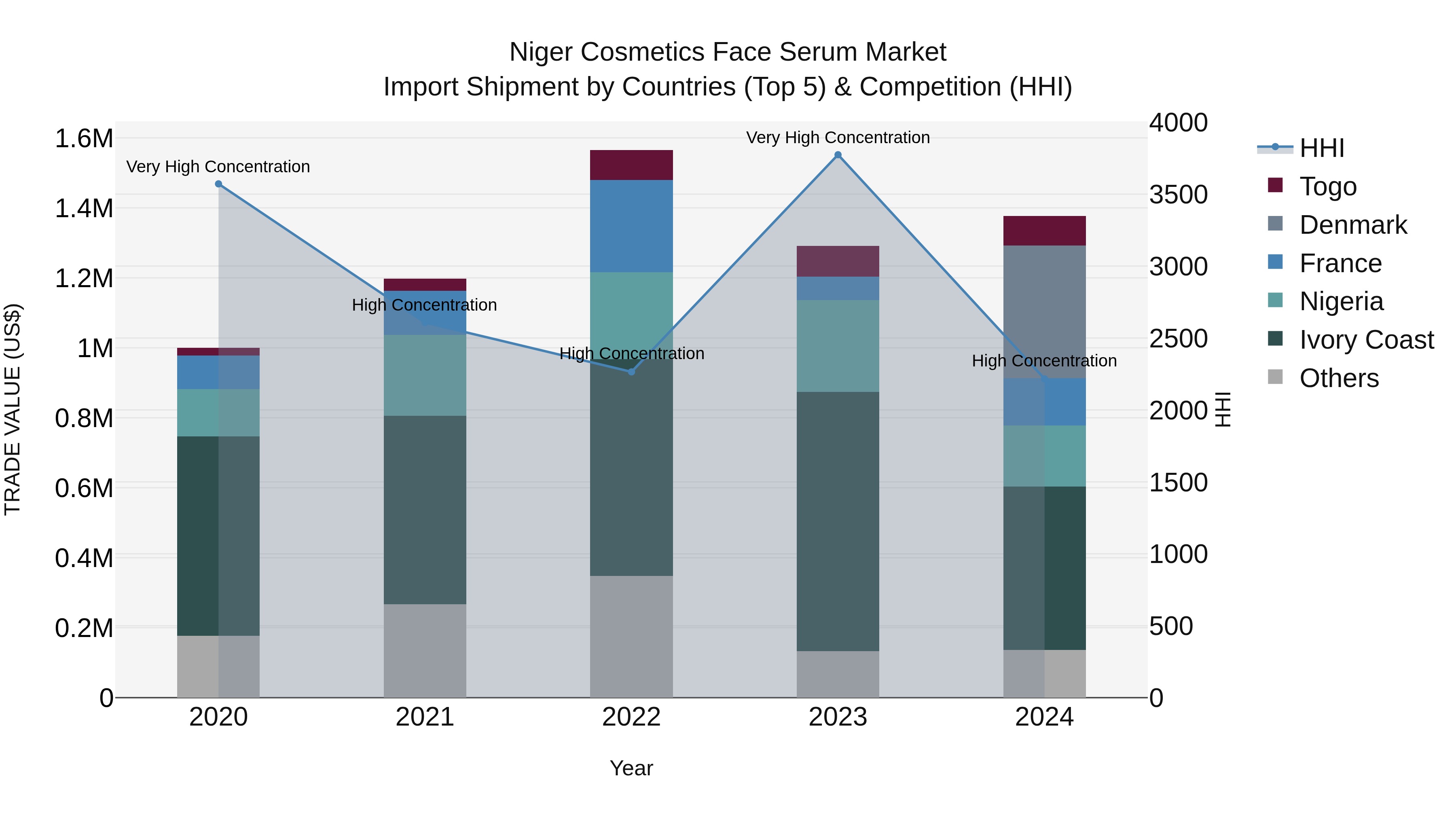Click the chart title 'Niger Cosmetics Face Serum Market'

pyautogui.click(x=728, y=52)
